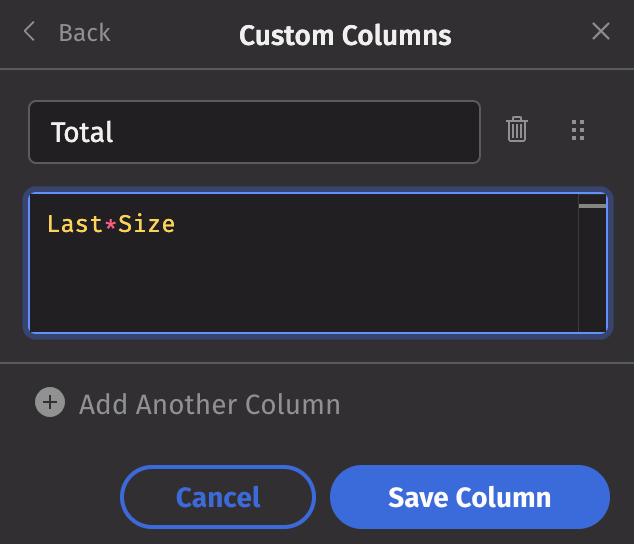The width and height of the screenshot is (634, 544).
Task: Click the formula editor scrollbar thumb
Action: (x=592, y=206)
